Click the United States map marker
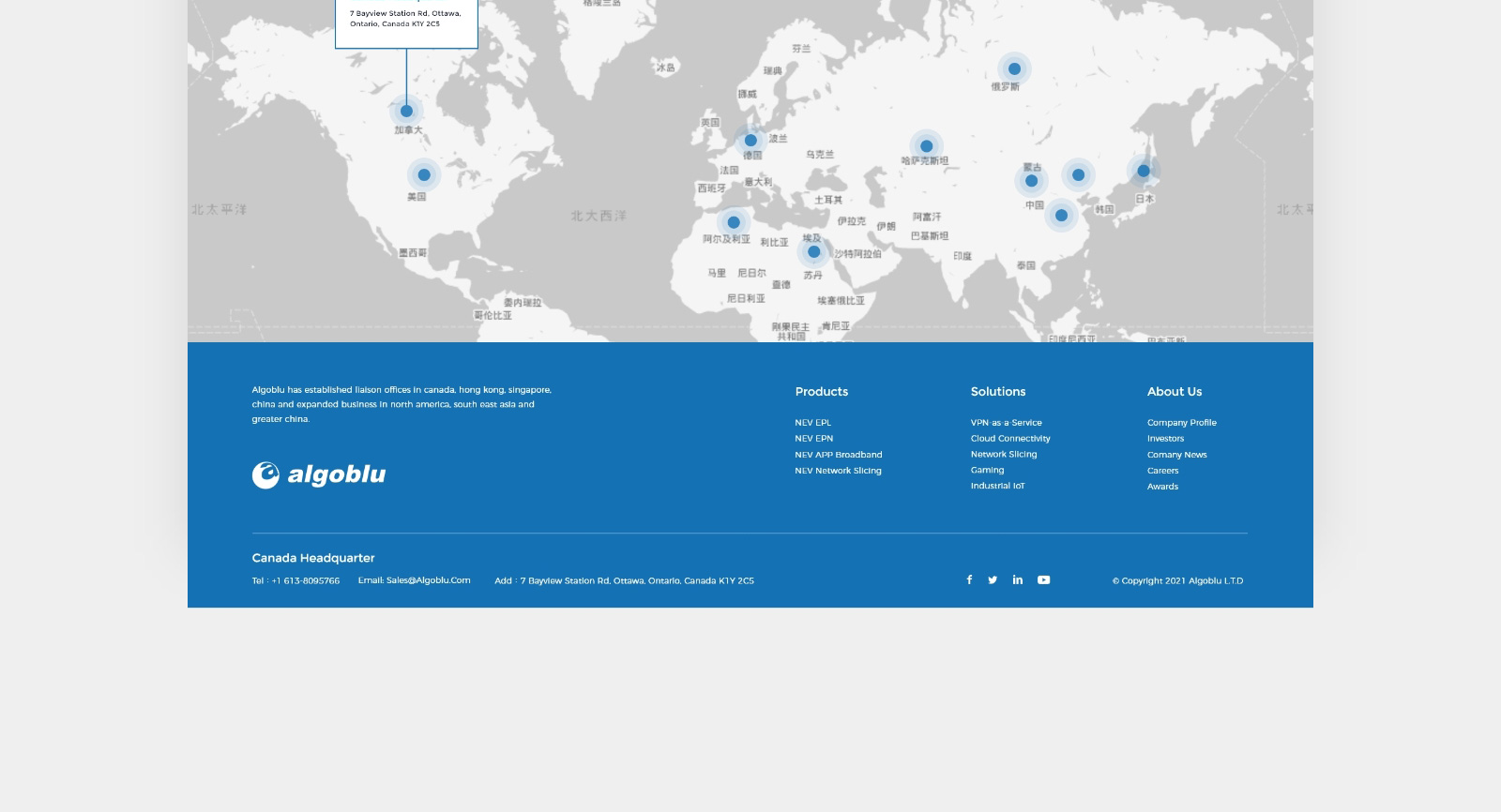The image size is (1501, 812). coord(424,174)
